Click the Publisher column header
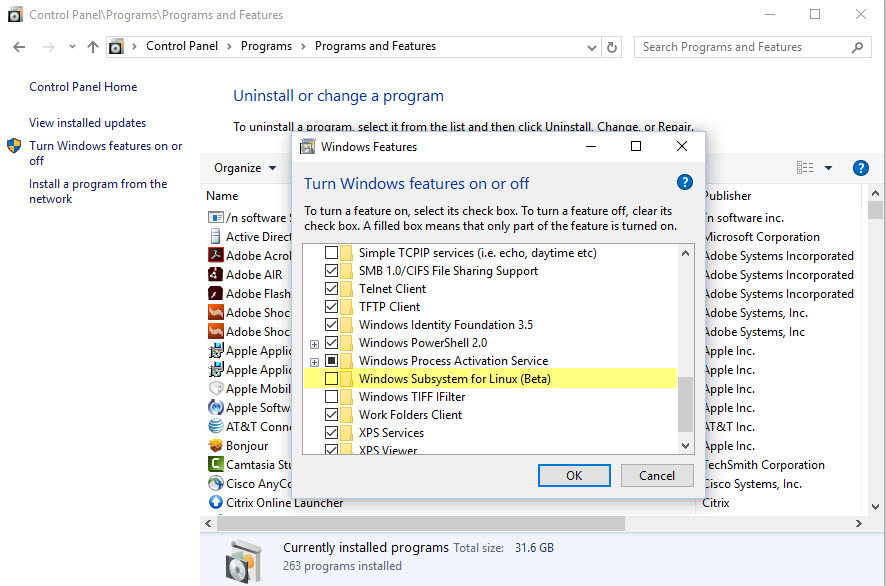The image size is (886, 586). [727, 196]
